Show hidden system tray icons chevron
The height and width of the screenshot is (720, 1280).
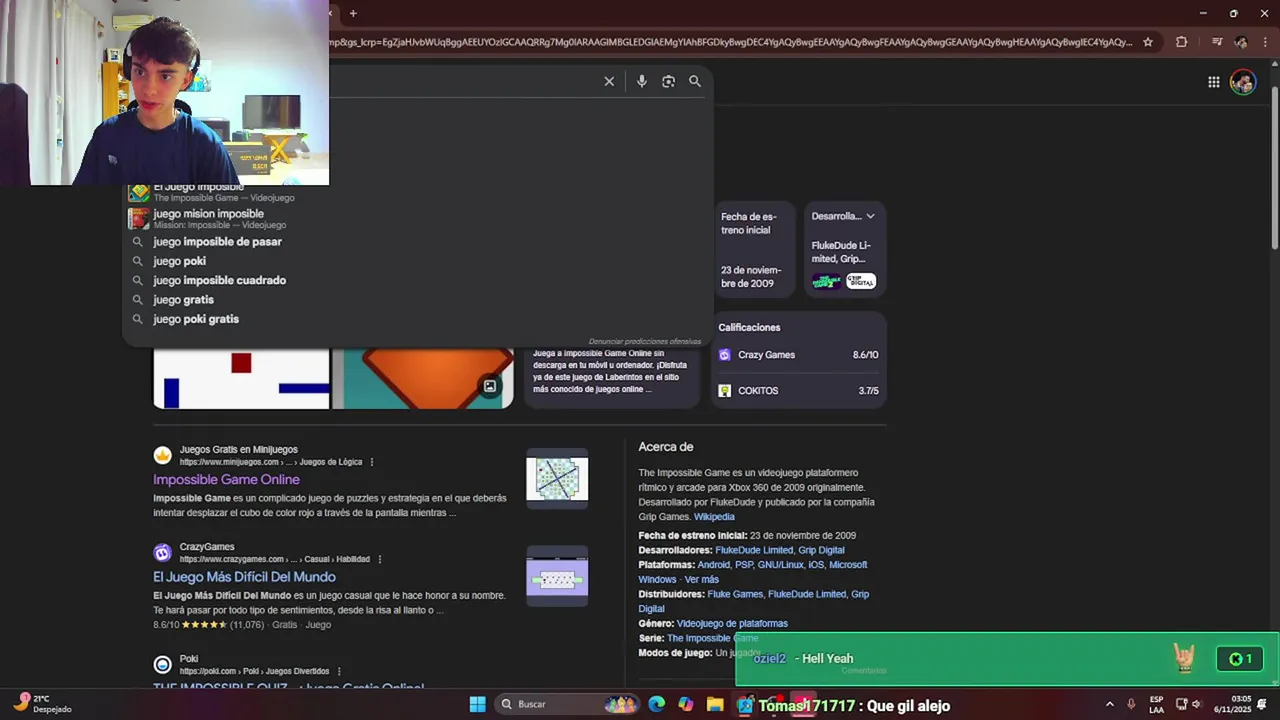click(x=1109, y=704)
